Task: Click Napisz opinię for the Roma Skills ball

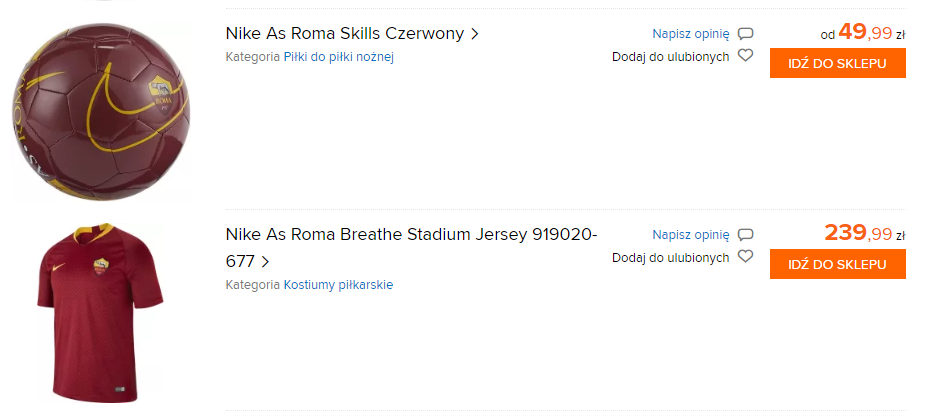Action: tap(691, 34)
